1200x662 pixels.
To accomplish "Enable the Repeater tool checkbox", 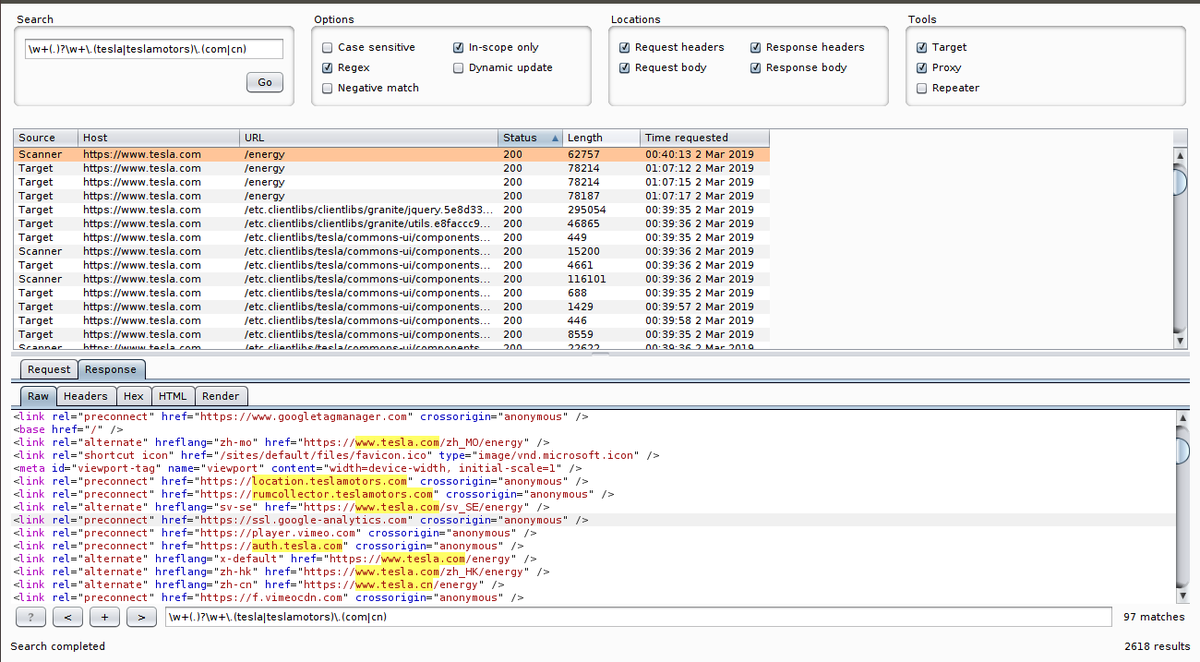I will click(921, 88).
